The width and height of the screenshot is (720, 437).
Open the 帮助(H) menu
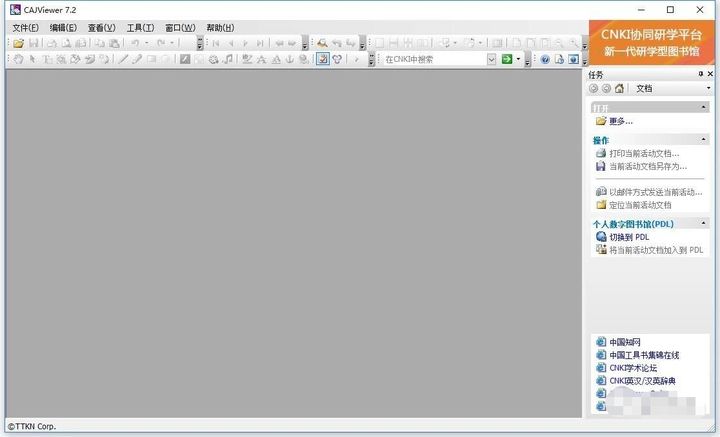220,28
